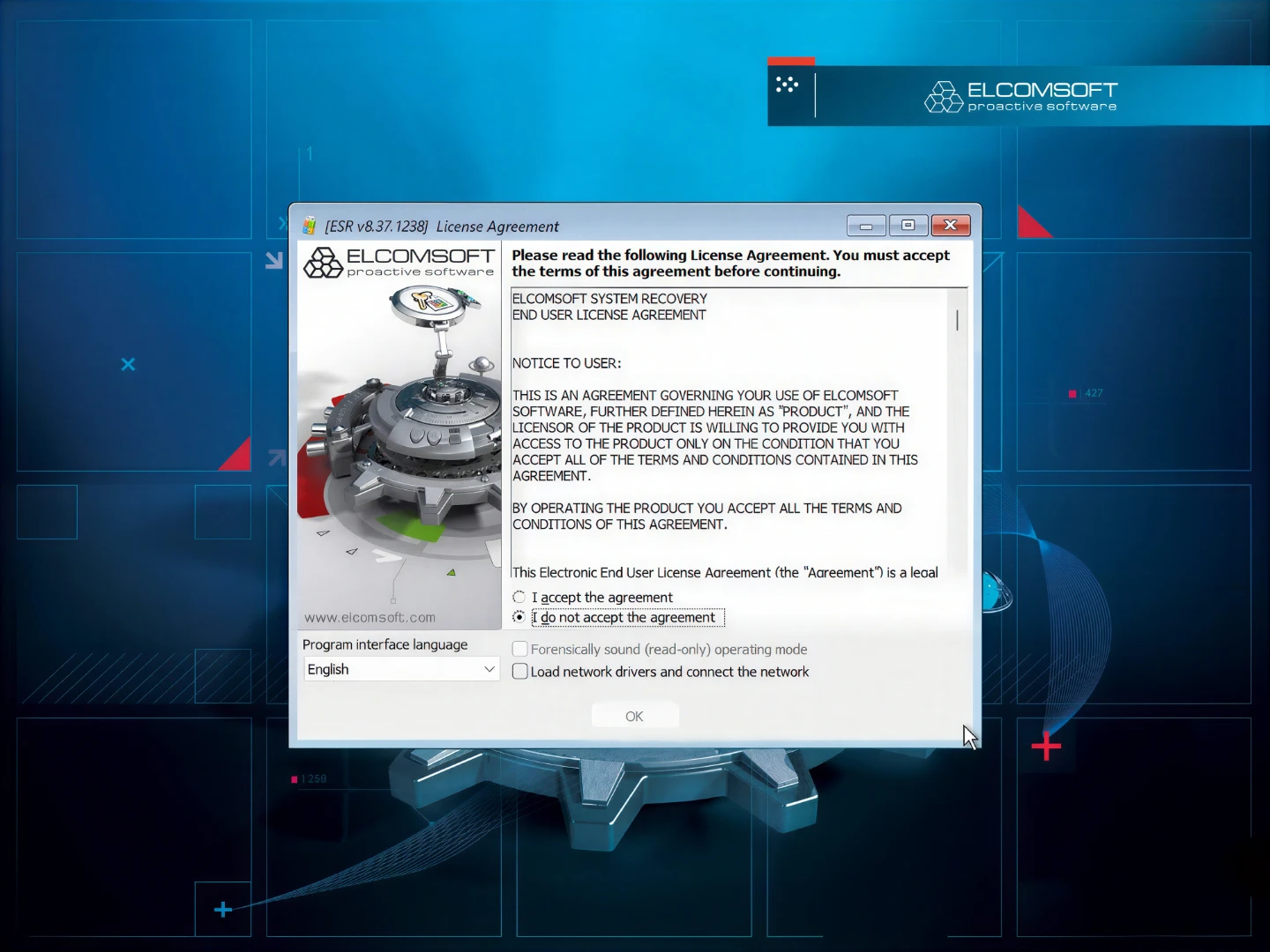
Task: Click the "END USER LICENSE AGREEMENT" line
Action: pos(609,315)
